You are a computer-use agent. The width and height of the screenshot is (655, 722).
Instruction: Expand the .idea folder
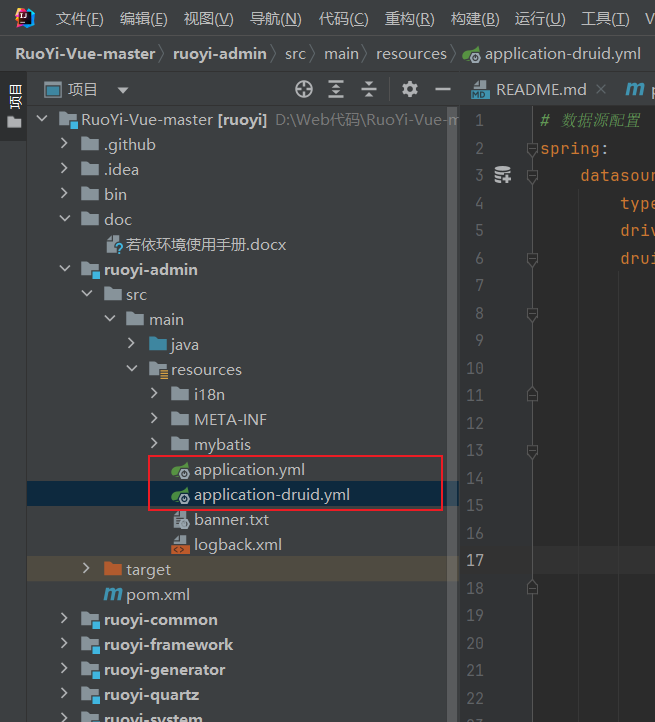coord(64,169)
